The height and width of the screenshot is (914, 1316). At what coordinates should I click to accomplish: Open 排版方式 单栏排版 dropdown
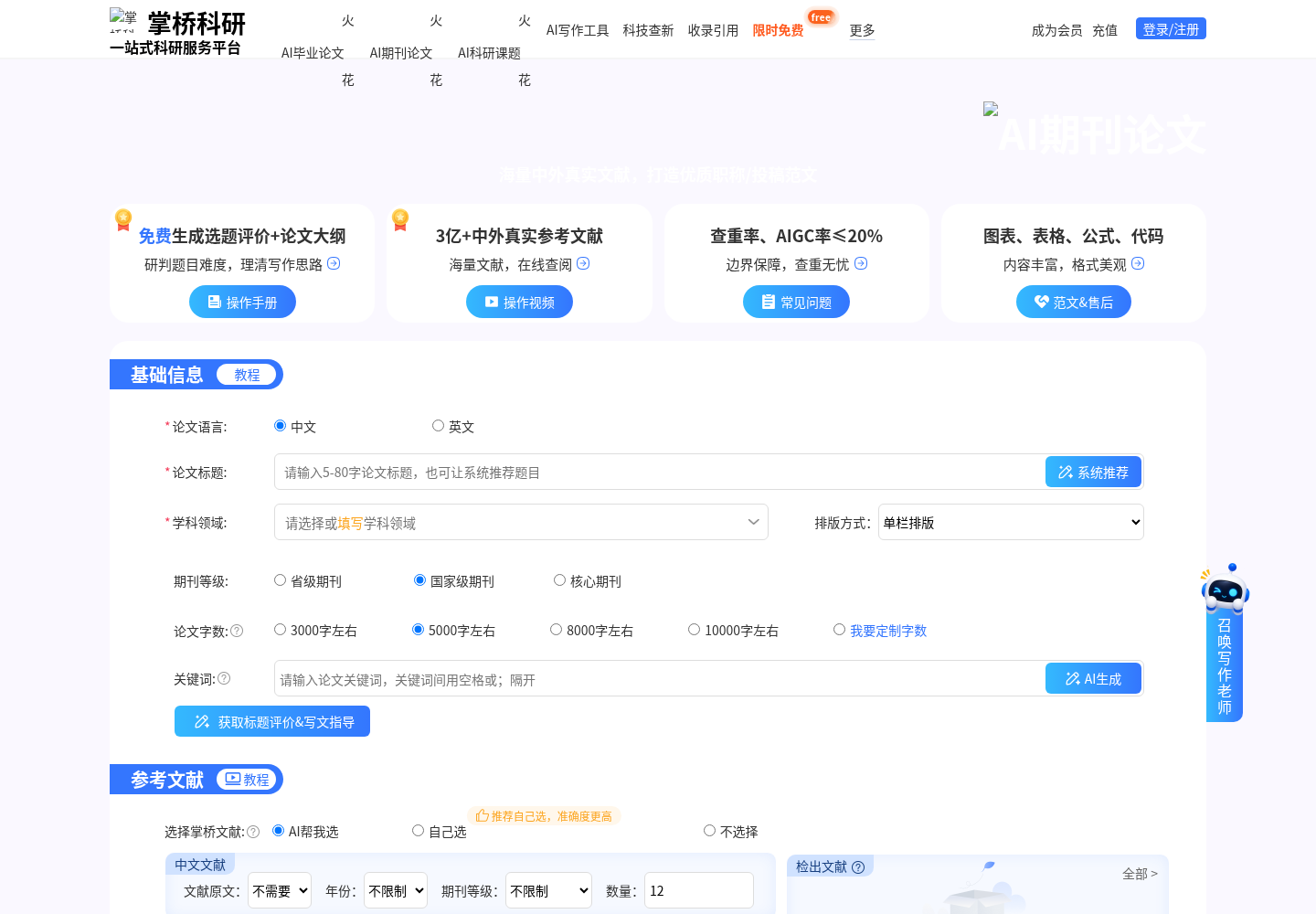coord(1011,522)
